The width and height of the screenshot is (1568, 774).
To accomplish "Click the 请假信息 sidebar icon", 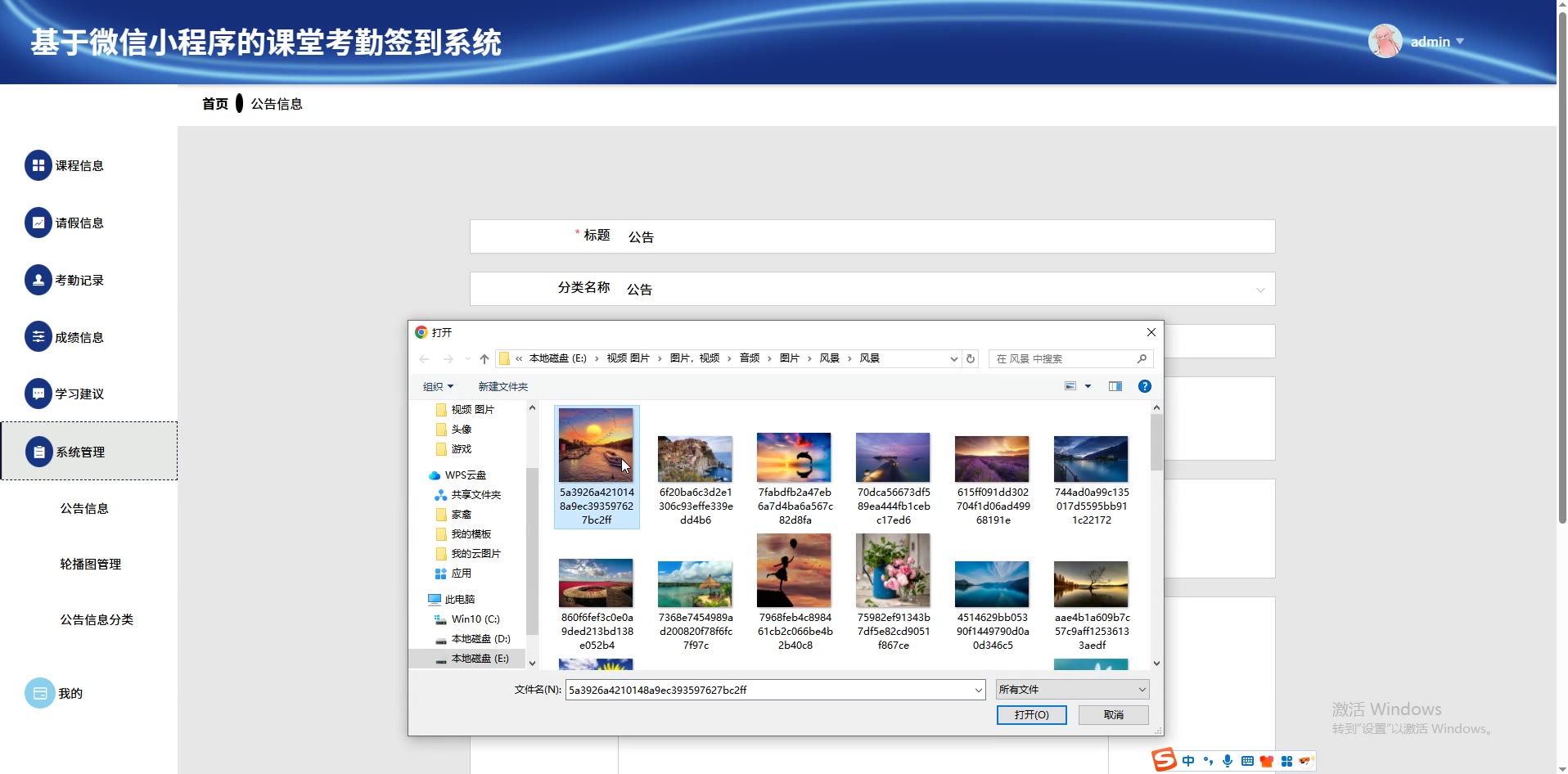I will click(38, 223).
